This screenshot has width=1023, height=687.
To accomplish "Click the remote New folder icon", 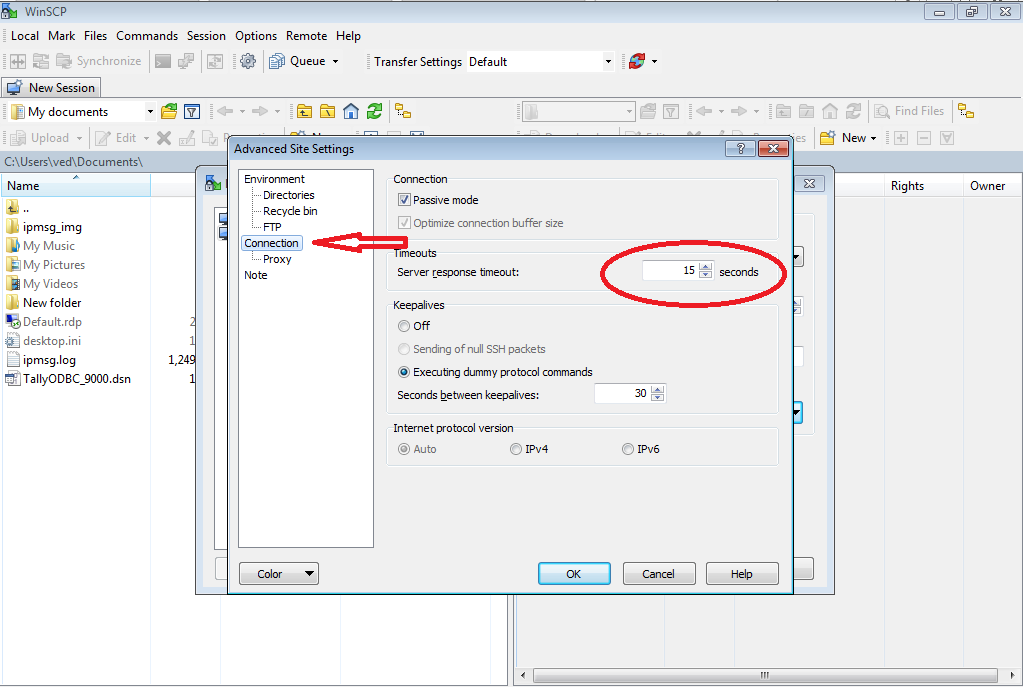I will pos(828,138).
